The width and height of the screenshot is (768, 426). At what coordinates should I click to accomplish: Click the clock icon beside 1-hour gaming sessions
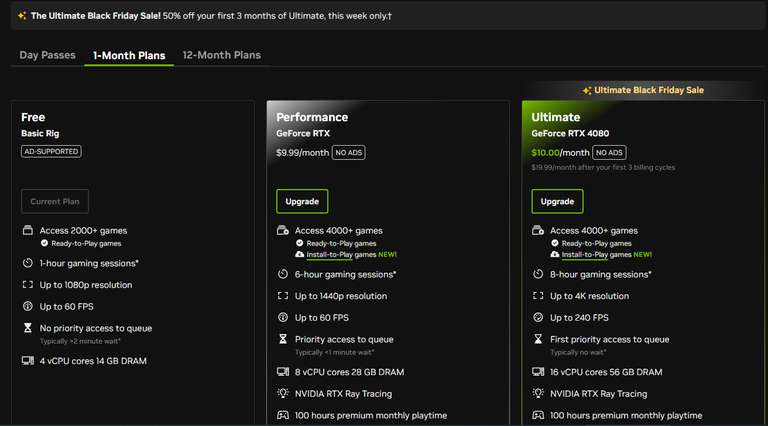[28, 263]
